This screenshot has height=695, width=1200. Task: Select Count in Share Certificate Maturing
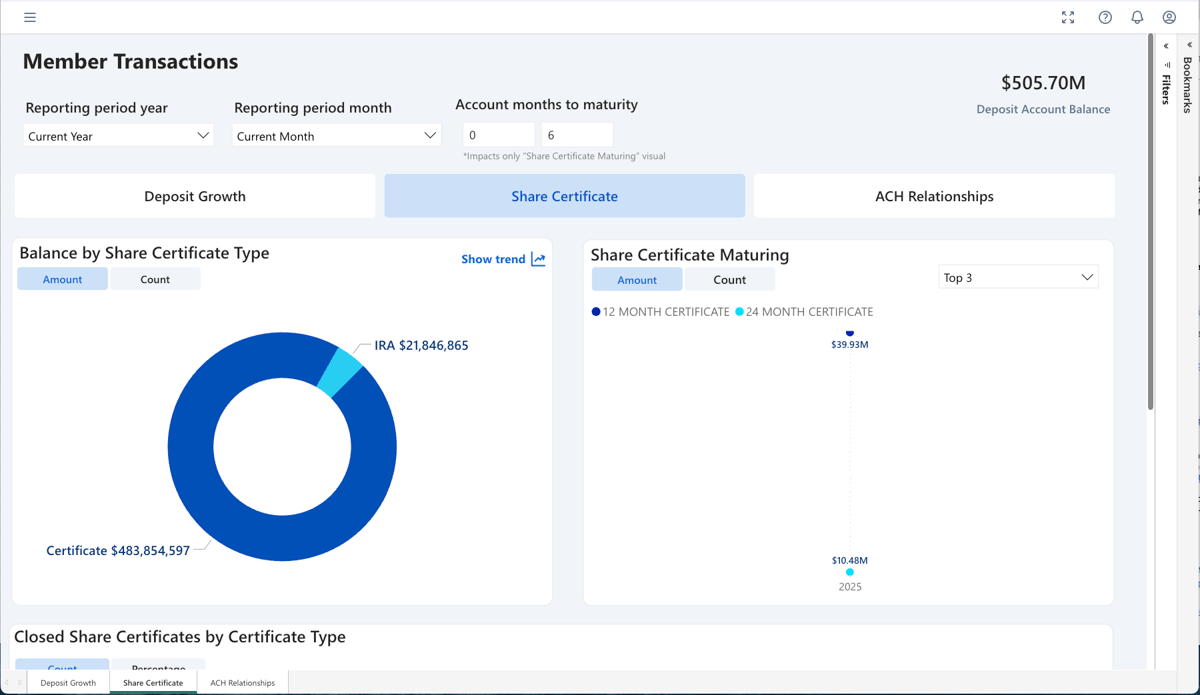[729, 280]
